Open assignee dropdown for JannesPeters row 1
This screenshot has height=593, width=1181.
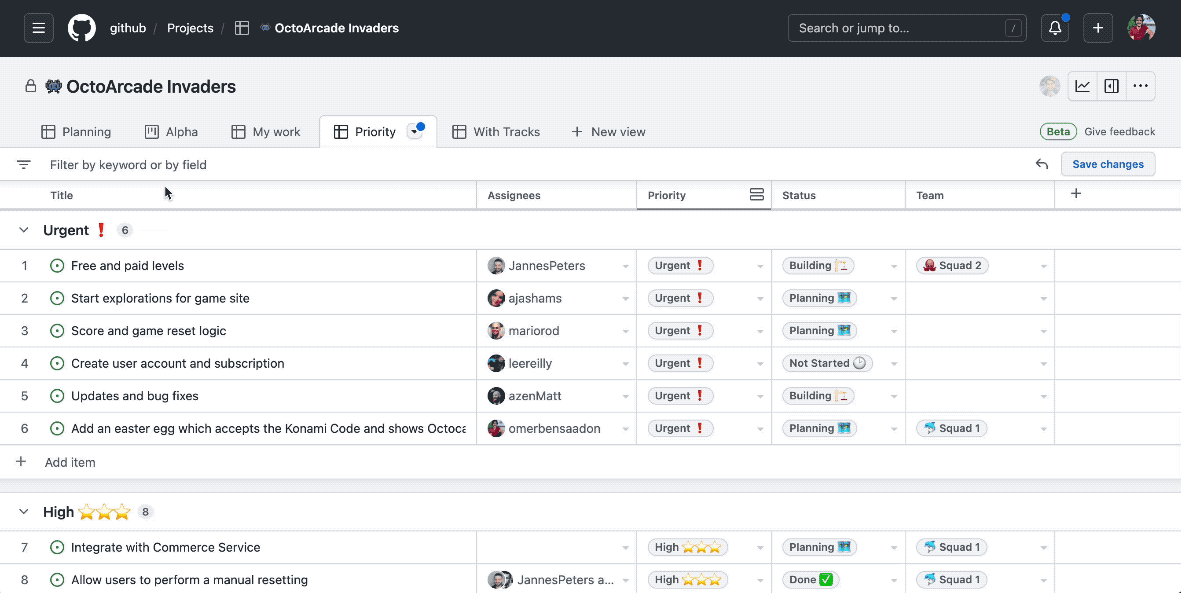tap(625, 267)
